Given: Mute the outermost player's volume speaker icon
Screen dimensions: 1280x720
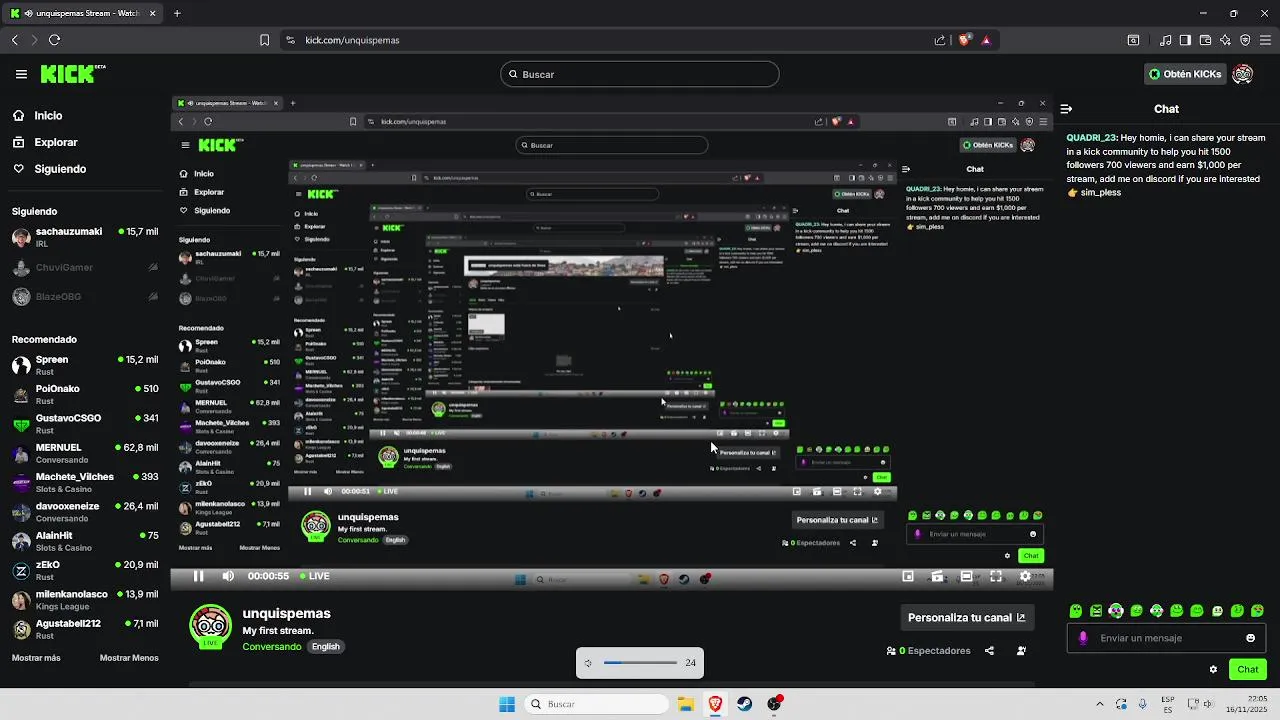Looking at the screenshot, I should 228,576.
